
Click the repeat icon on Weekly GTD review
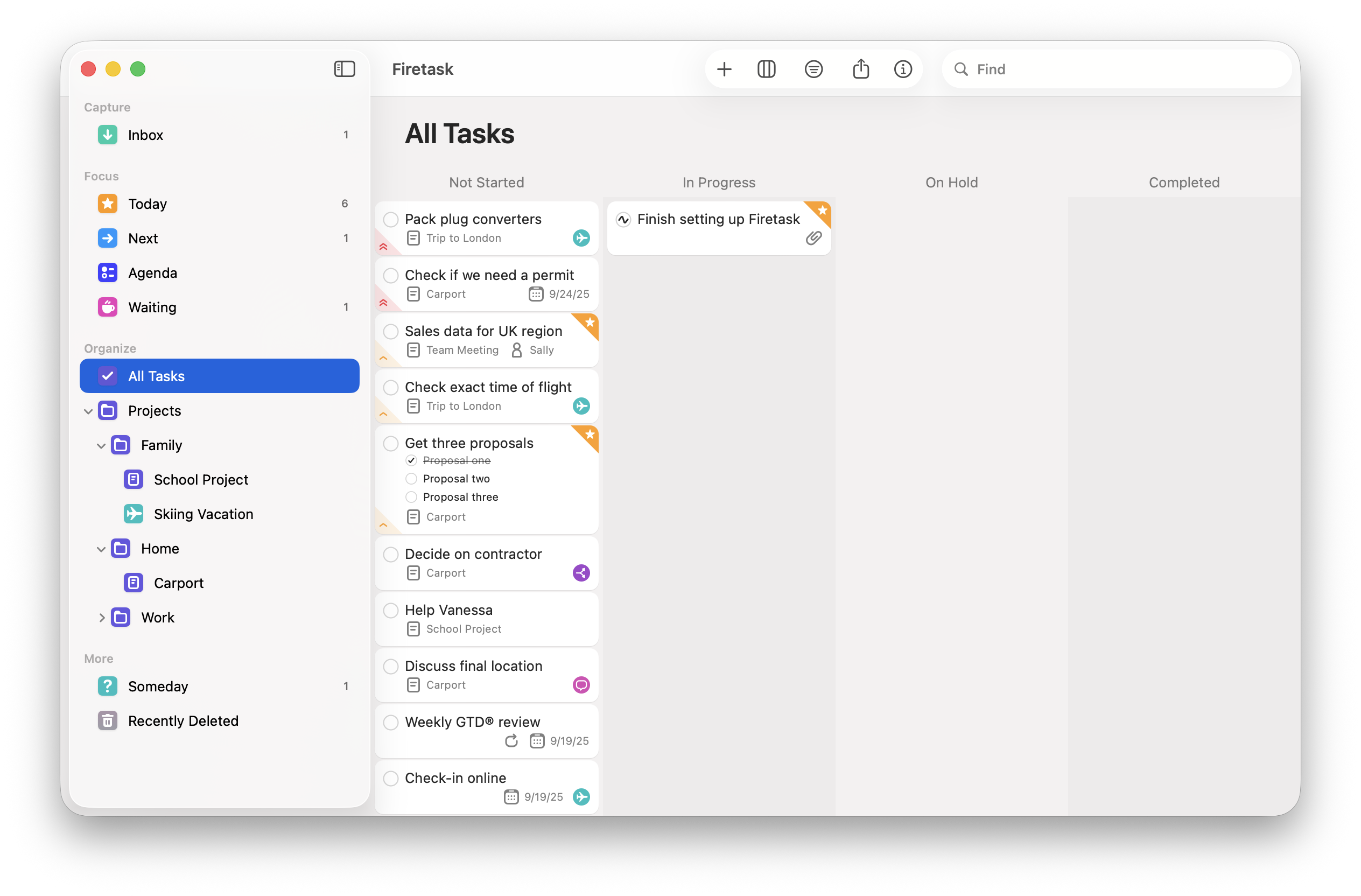pyautogui.click(x=511, y=740)
